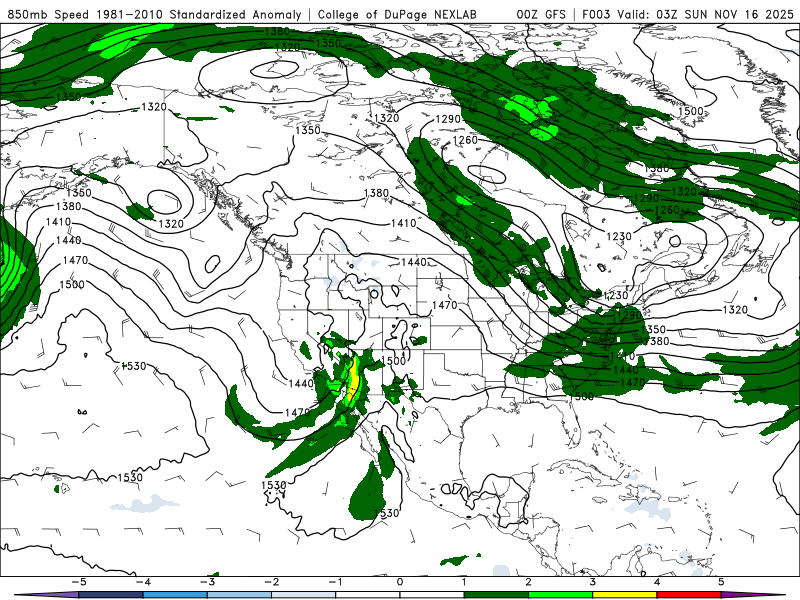Click the positive "3" color bar tick label
This screenshot has height=600, width=800.
point(593,582)
